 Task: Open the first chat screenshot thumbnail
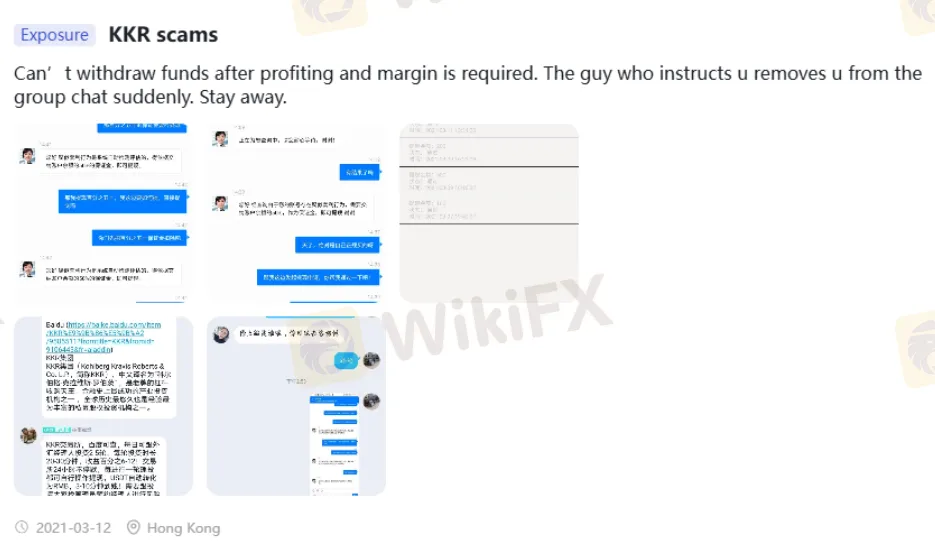(103, 213)
